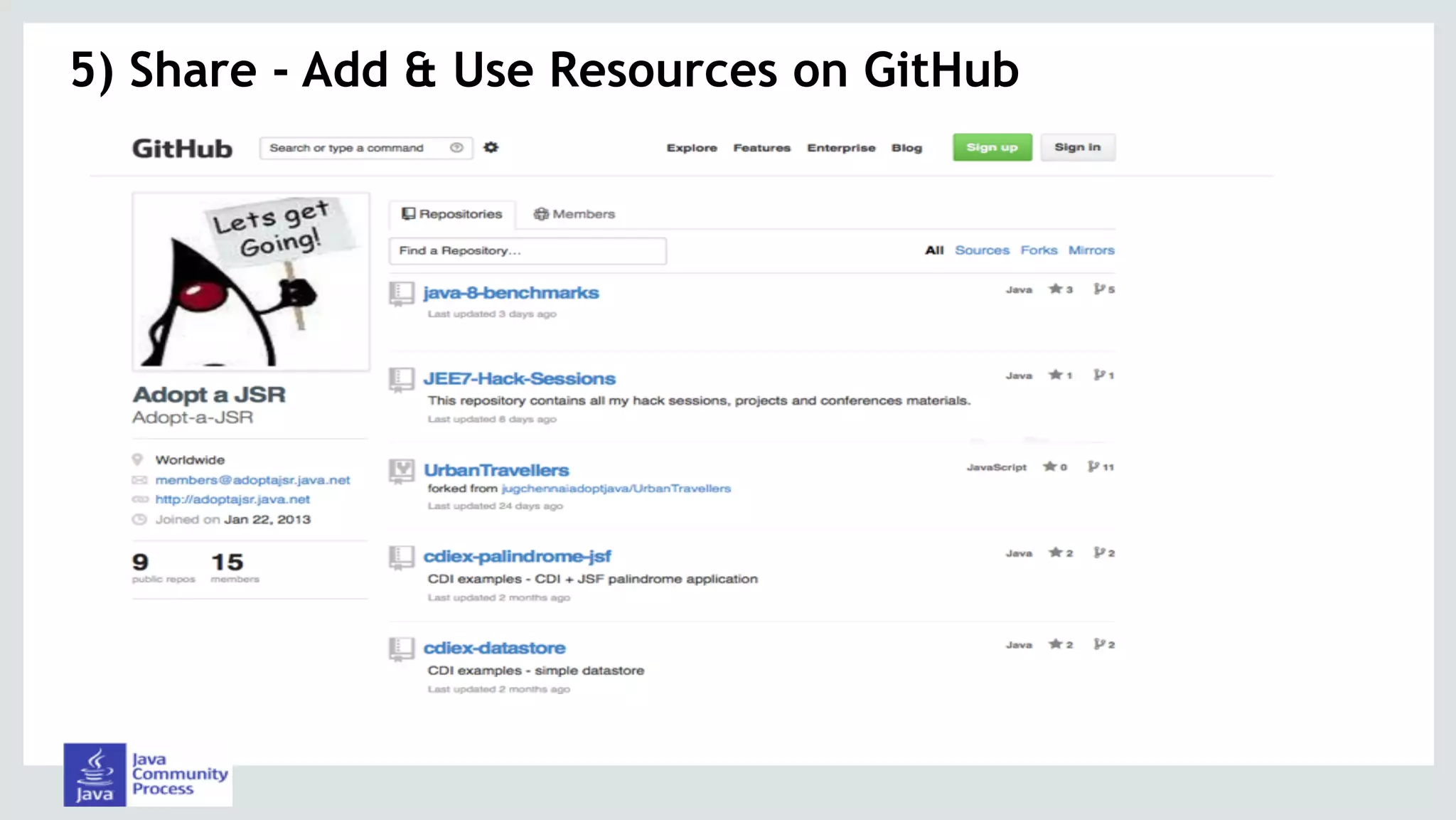
Task: Click the fork icon for JEE7-Hack-Sessions
Action: coord(1099,375)
